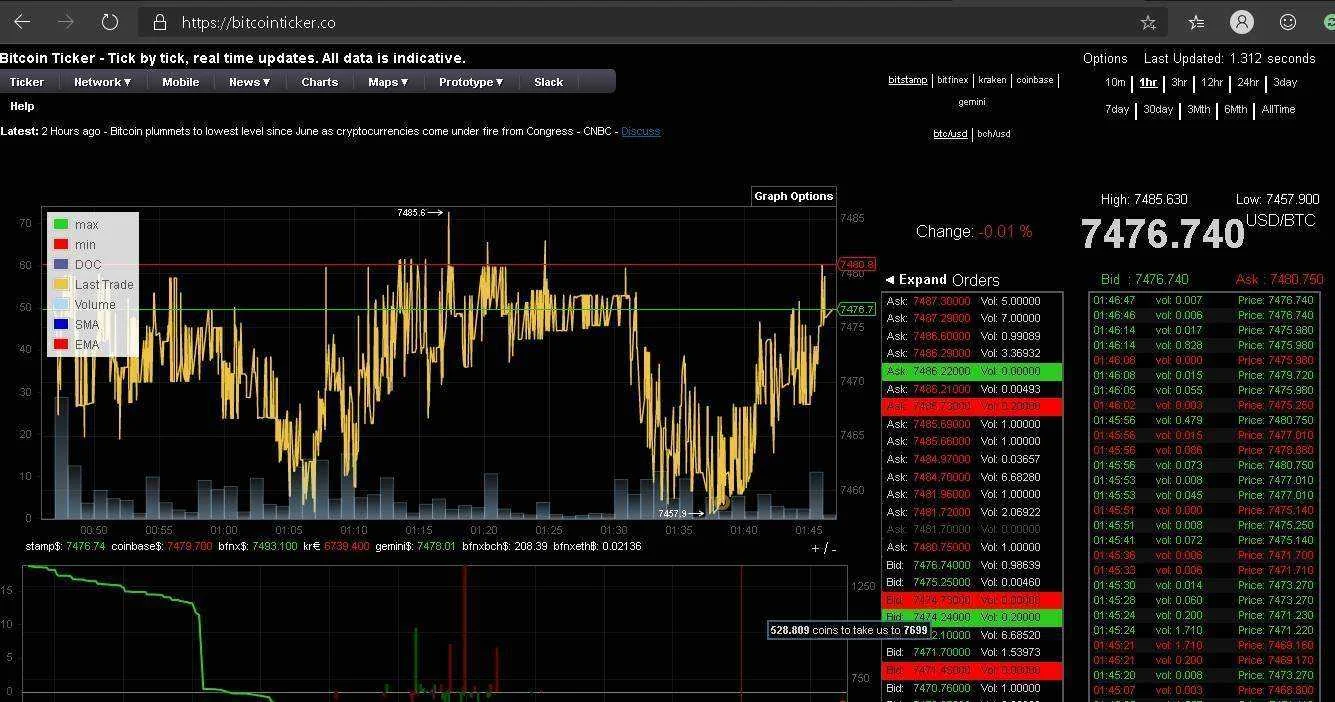Viewport: 1335px width, 702px height.
Task: Select the bitstamp exchange
Action: pyautogui.click(x=907, y=80)
